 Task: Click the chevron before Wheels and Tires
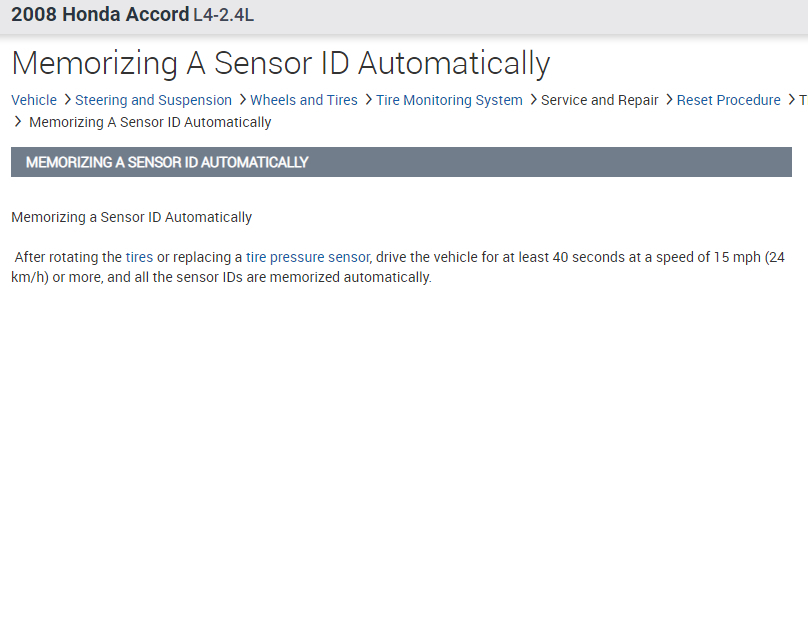coord(242,100)
